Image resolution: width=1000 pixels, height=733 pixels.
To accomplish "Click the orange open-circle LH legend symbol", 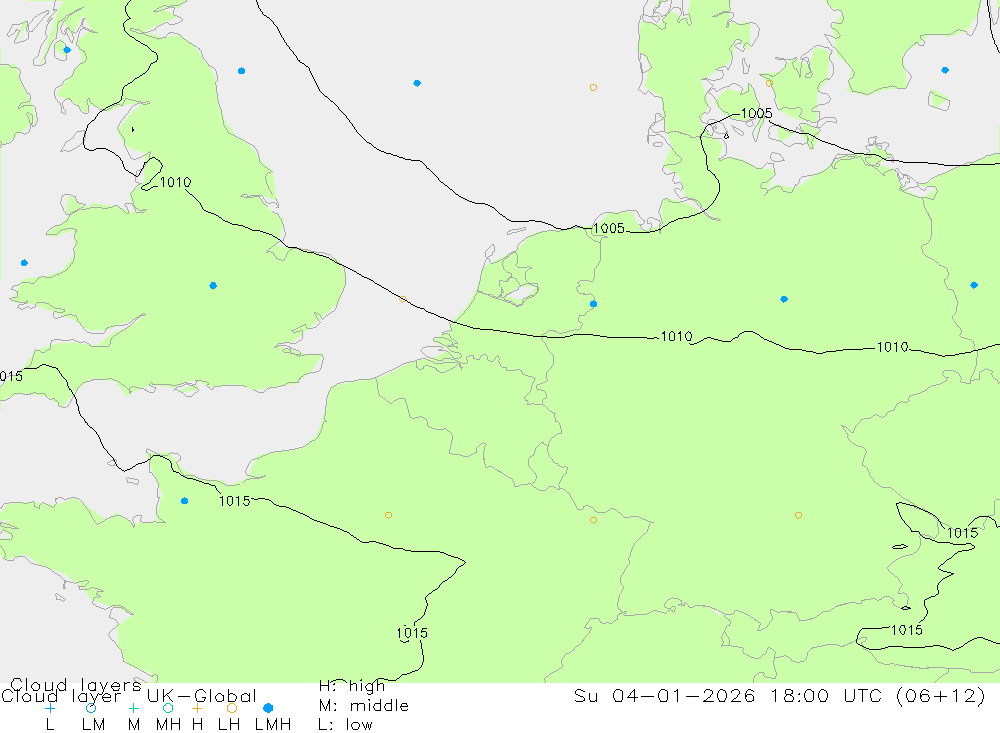I will (x=232, y=708).
